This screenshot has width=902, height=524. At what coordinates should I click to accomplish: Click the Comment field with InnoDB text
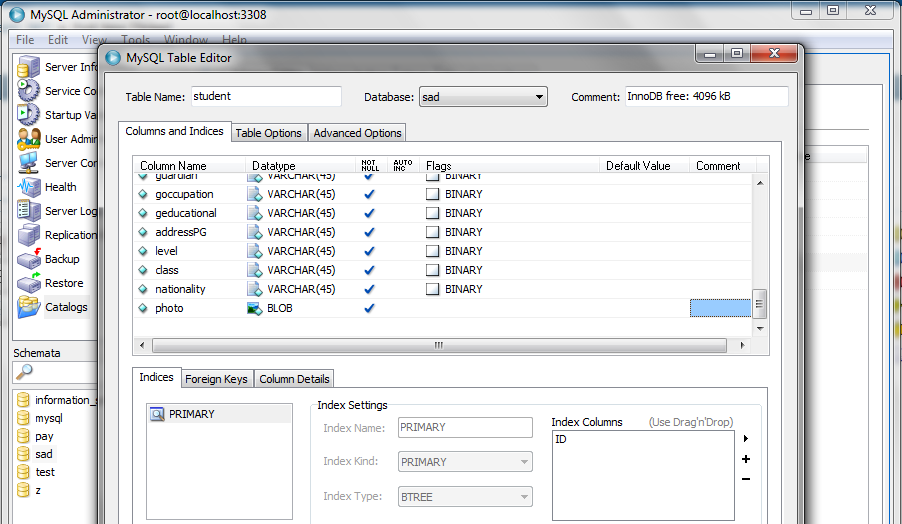[x=706, y=96]
